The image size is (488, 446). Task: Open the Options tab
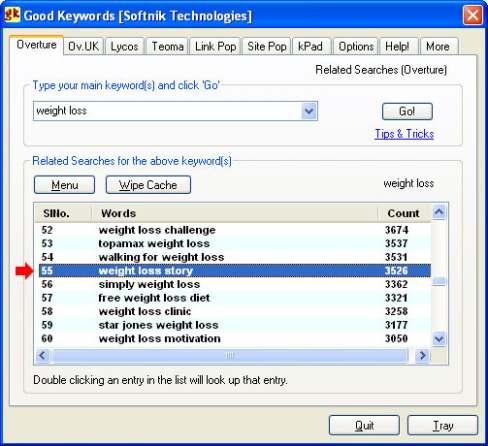pos(356,46)
